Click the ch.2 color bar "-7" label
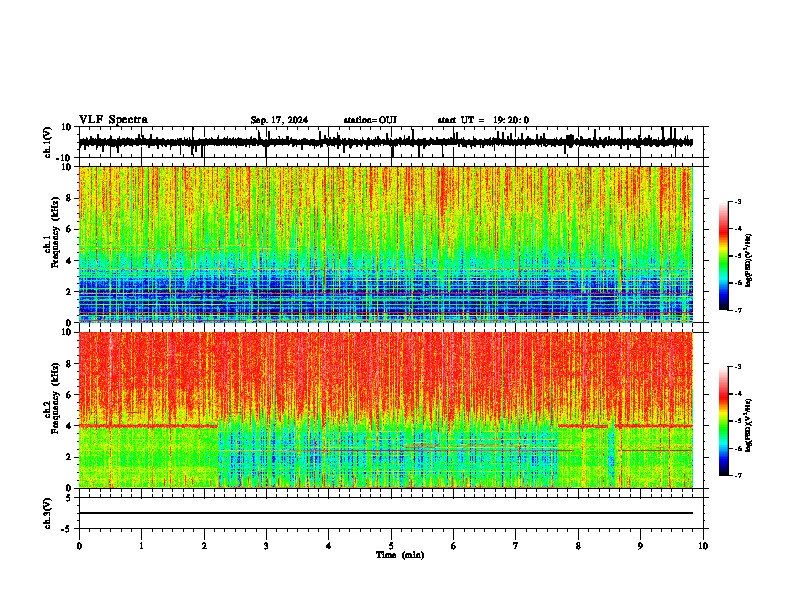The image size is (792, 612). [738, 475]
